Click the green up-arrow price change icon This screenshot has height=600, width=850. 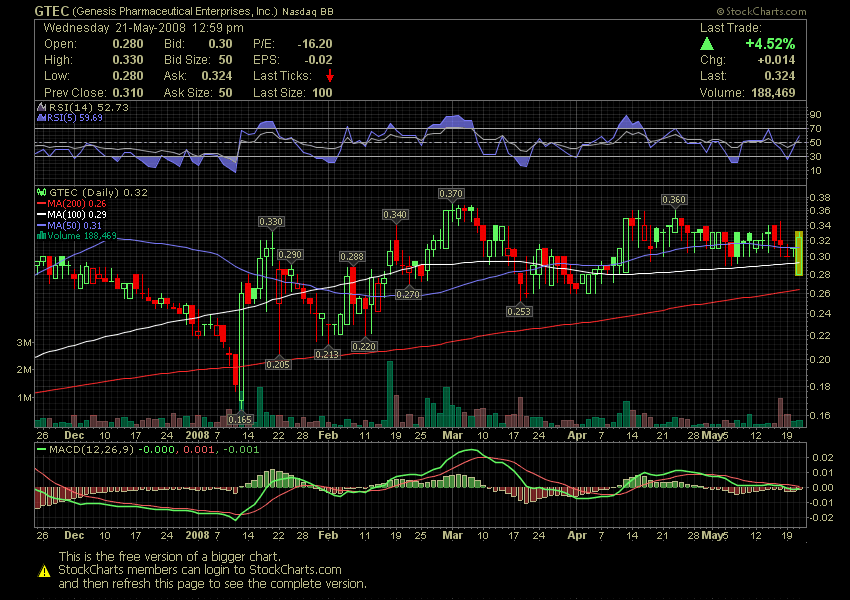point(707,44)
